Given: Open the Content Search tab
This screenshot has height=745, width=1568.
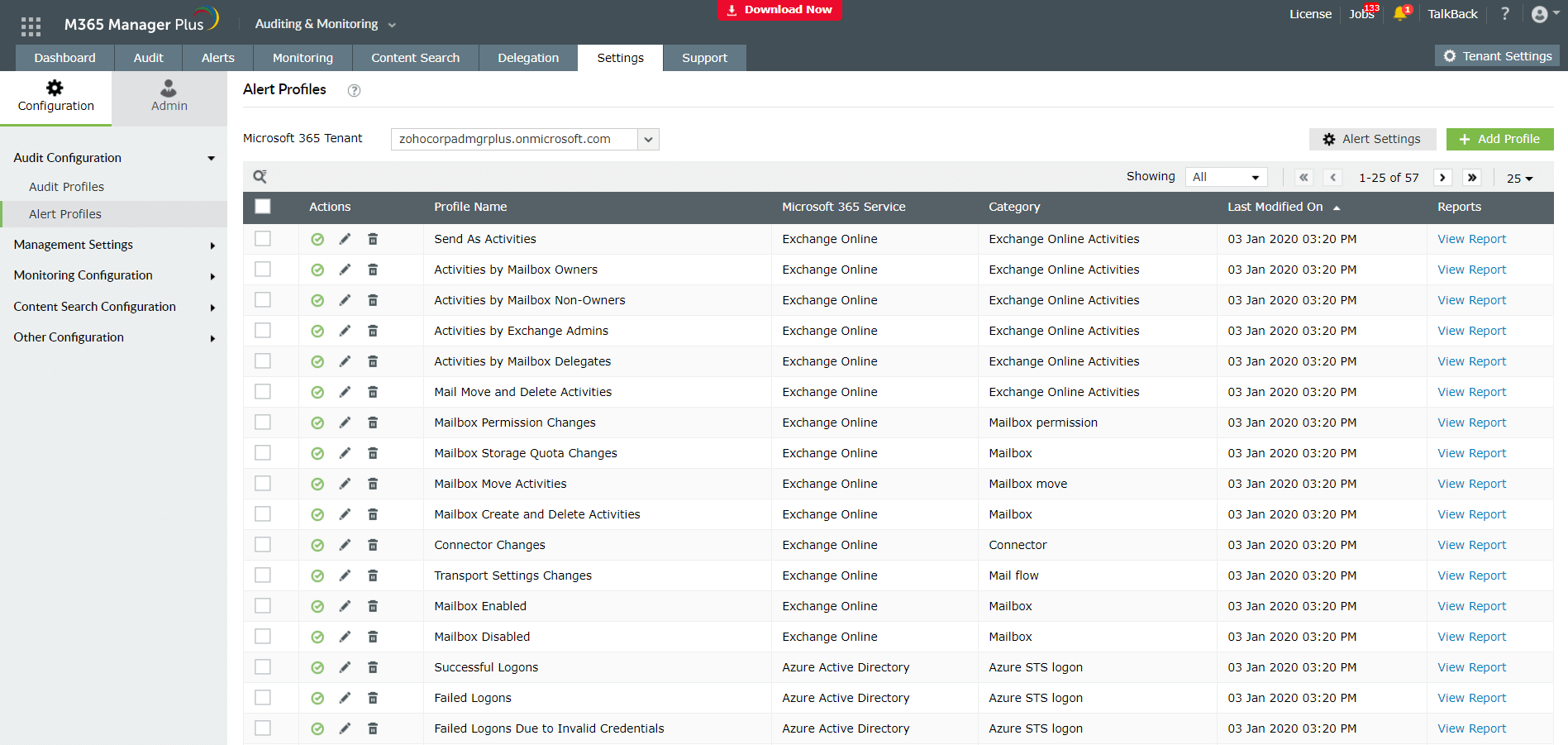Looking at the screenshot, I should coord(416,58).
